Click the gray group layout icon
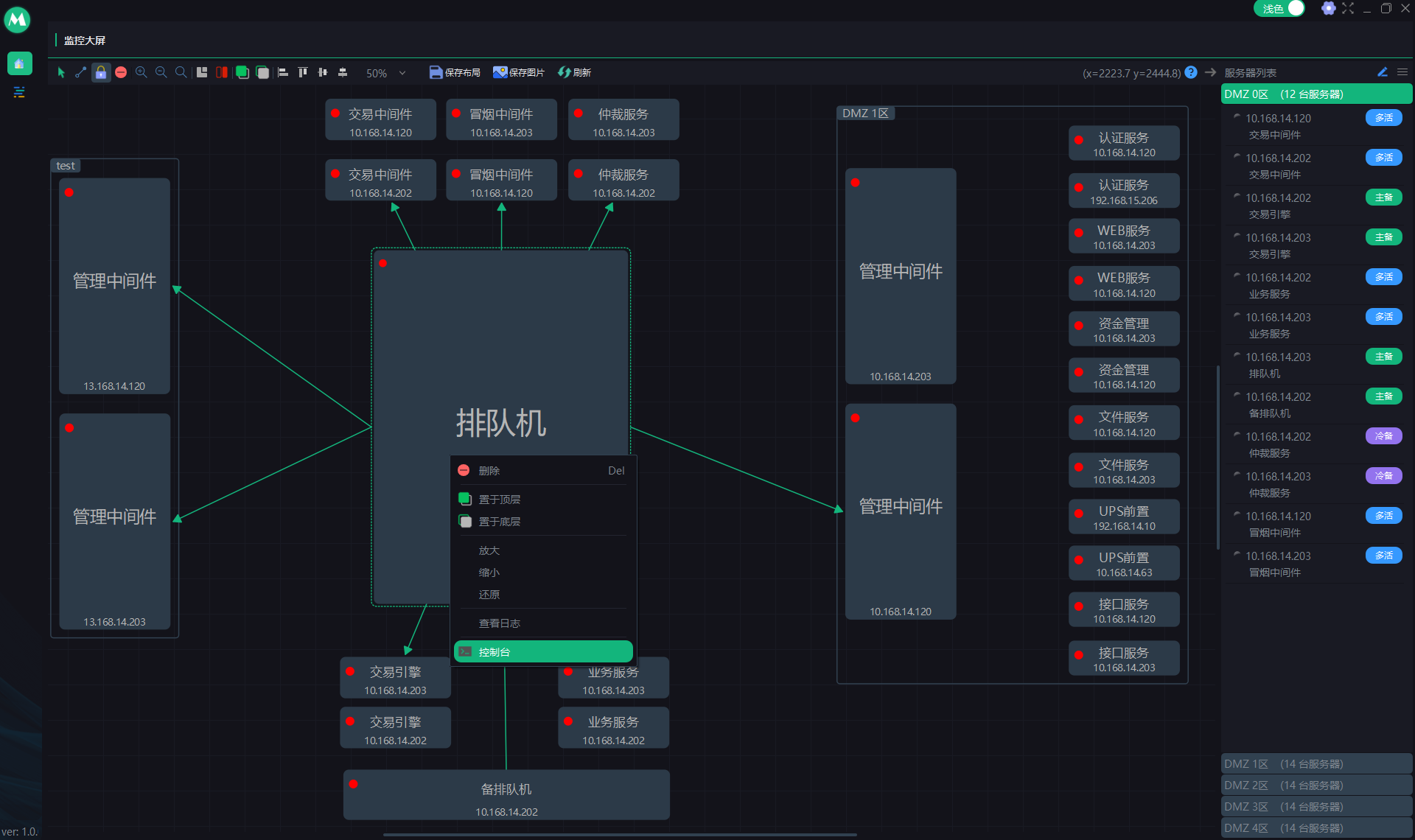The height and width of the screenshot is (840, 1415). point(202,72)
